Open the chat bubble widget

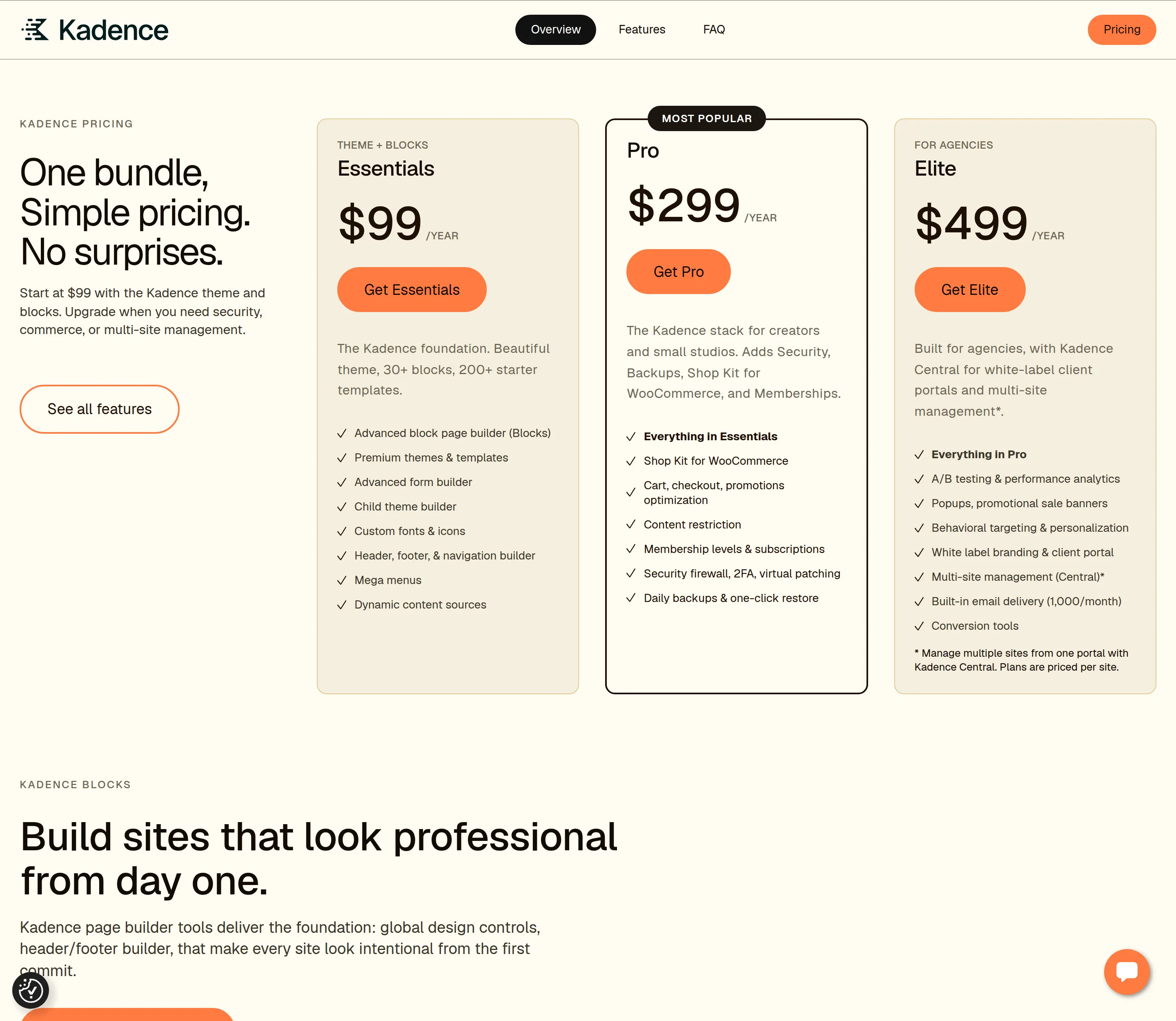(x=1127, y=972)
